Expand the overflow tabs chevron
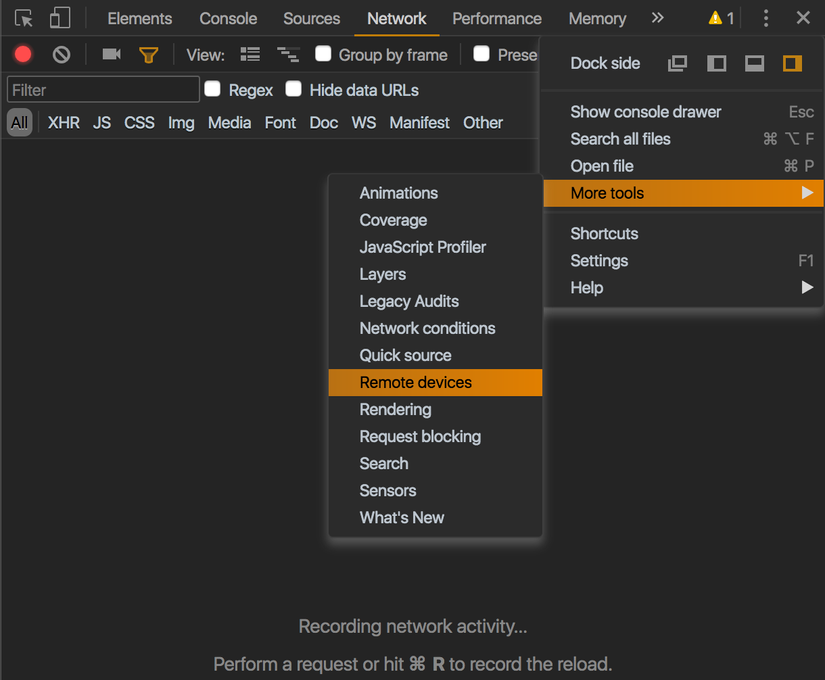Viewport: 825px width, 680px height. click(657, 18)
